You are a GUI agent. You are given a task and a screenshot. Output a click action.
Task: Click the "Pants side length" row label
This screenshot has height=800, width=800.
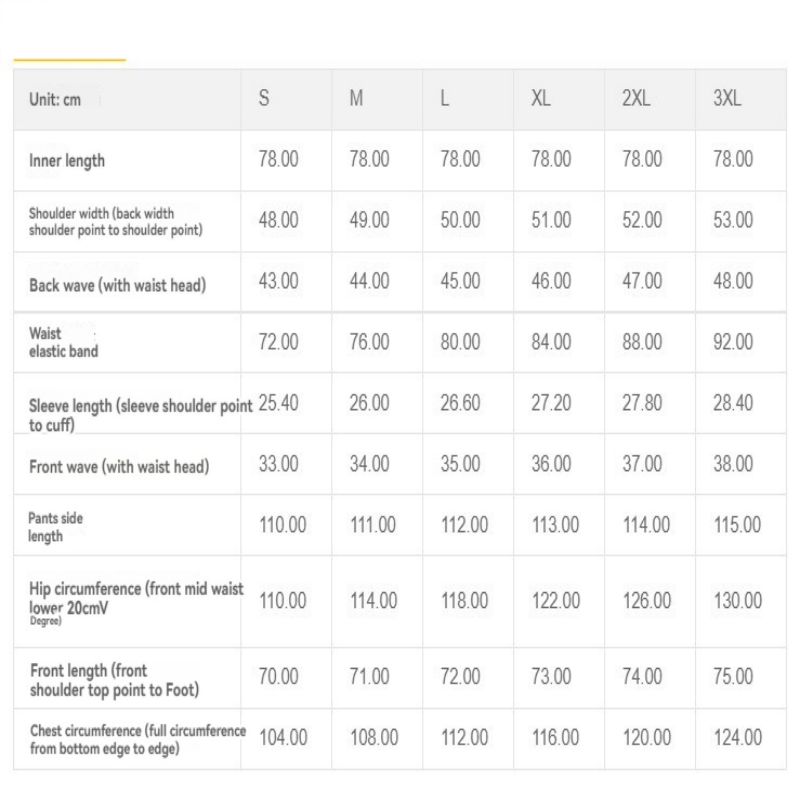(55, 527)
